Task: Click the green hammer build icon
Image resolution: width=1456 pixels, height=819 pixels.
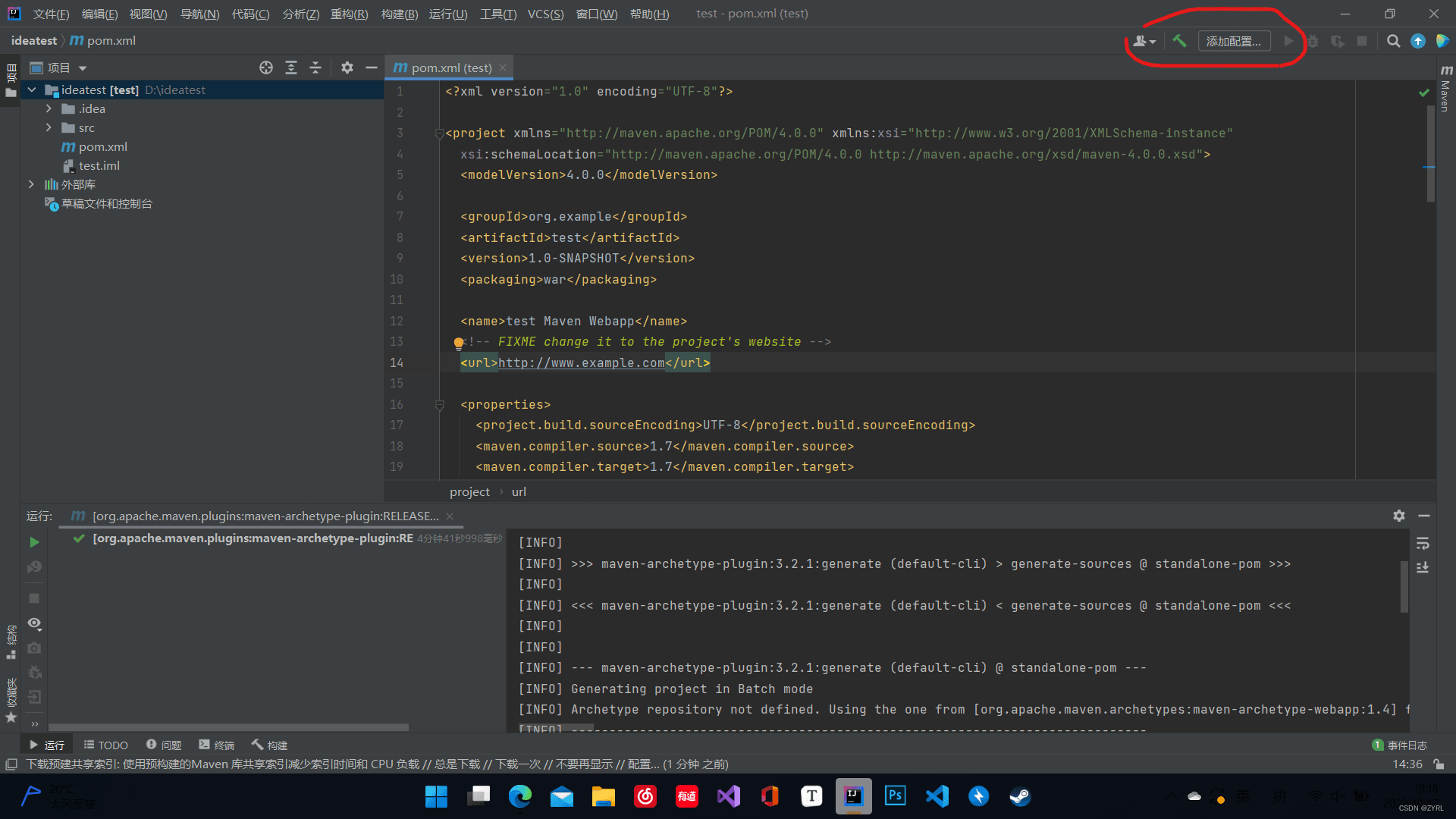Action: (x=1179, y=41)
